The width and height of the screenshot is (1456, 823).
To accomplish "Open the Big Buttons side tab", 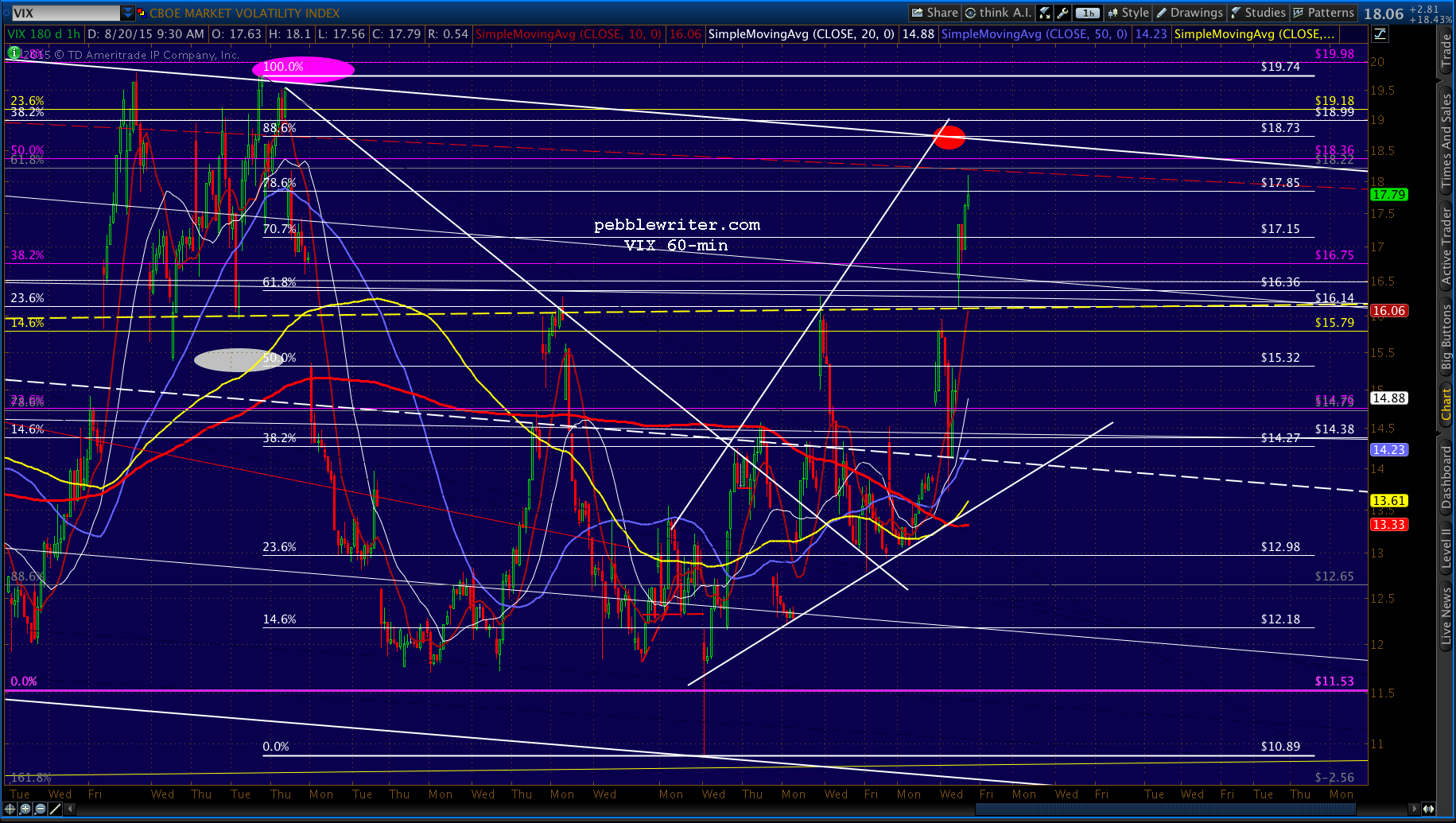I will coord(1446,337).
